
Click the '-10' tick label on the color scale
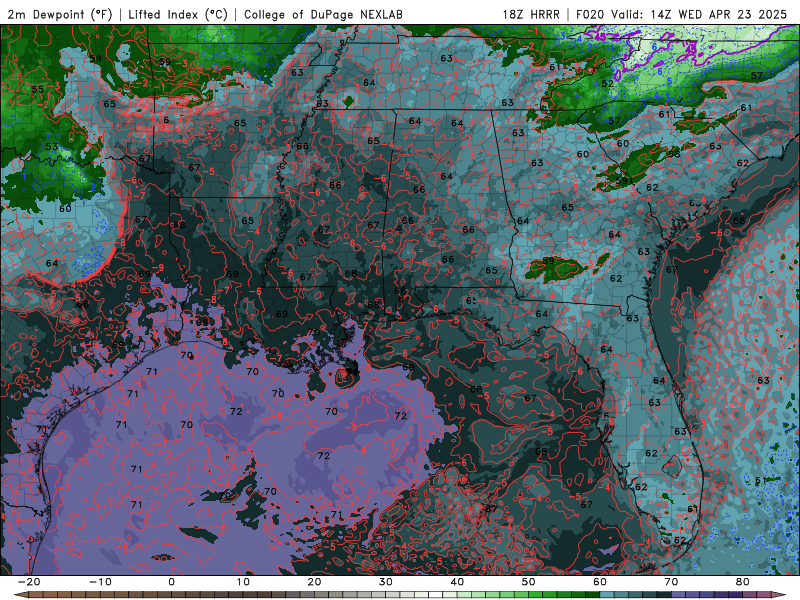pyautogui.click(x=100, y=582)
